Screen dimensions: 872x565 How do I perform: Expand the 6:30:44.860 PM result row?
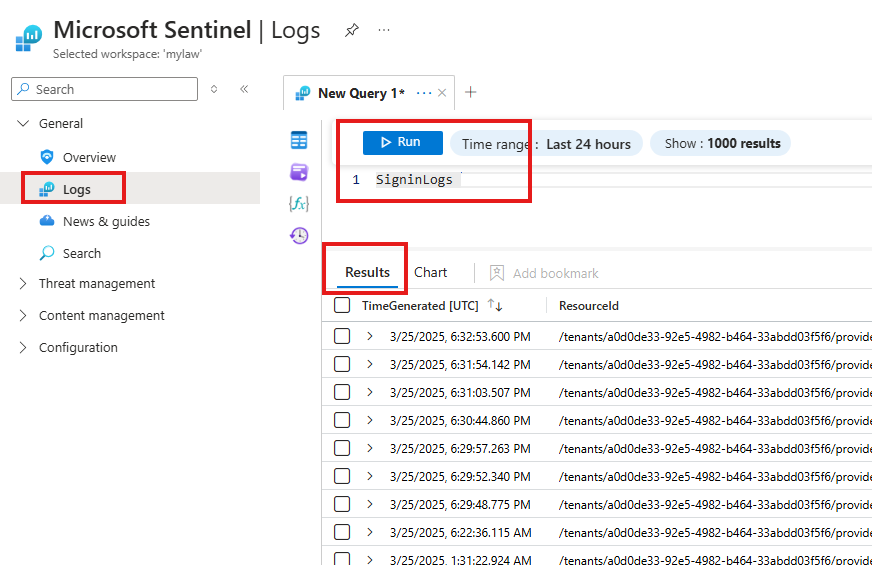370,420
